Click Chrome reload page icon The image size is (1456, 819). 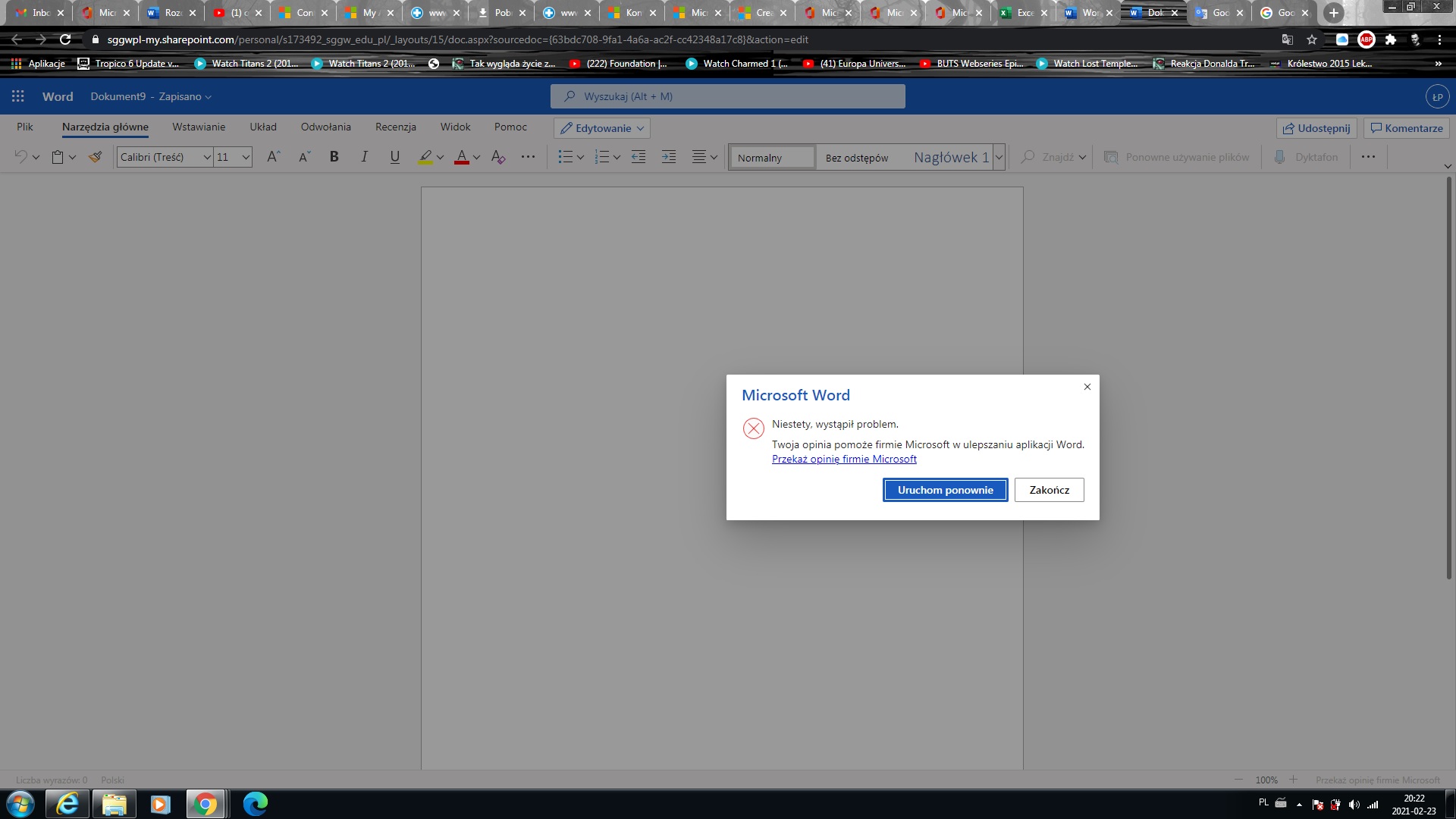pyautogui.click(x=65, y=39)
